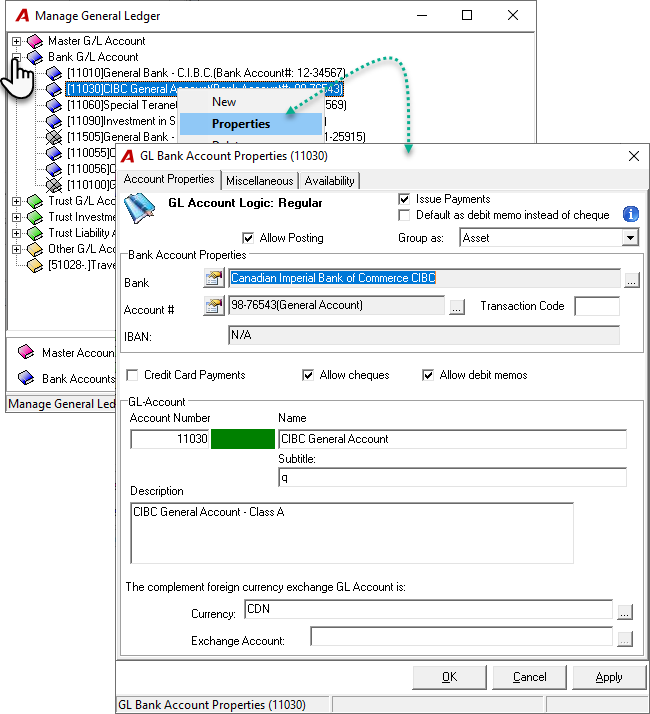Image resolution: width=650 pixels, height=714 pixels.
Task: Click the green book icon for Trust G/L Account
Action: click(35, 201)
